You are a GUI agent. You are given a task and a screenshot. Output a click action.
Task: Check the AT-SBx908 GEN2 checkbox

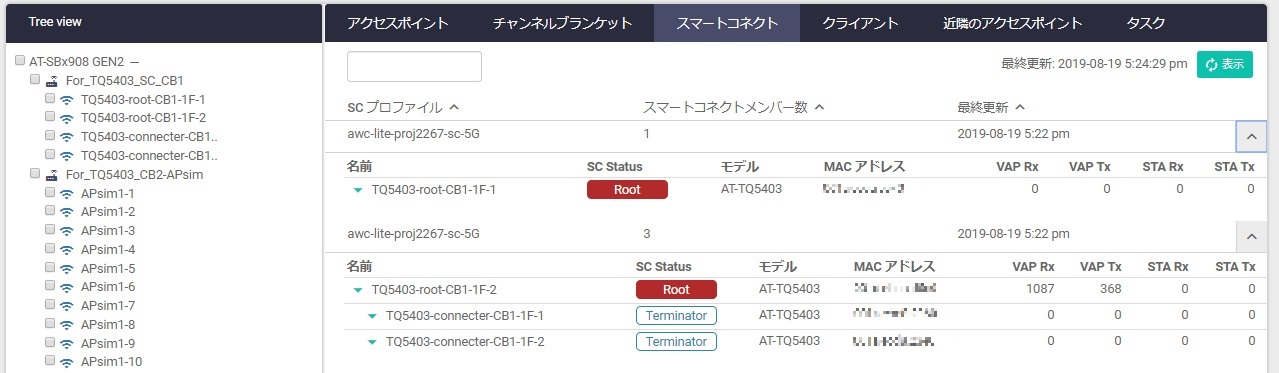20,61
